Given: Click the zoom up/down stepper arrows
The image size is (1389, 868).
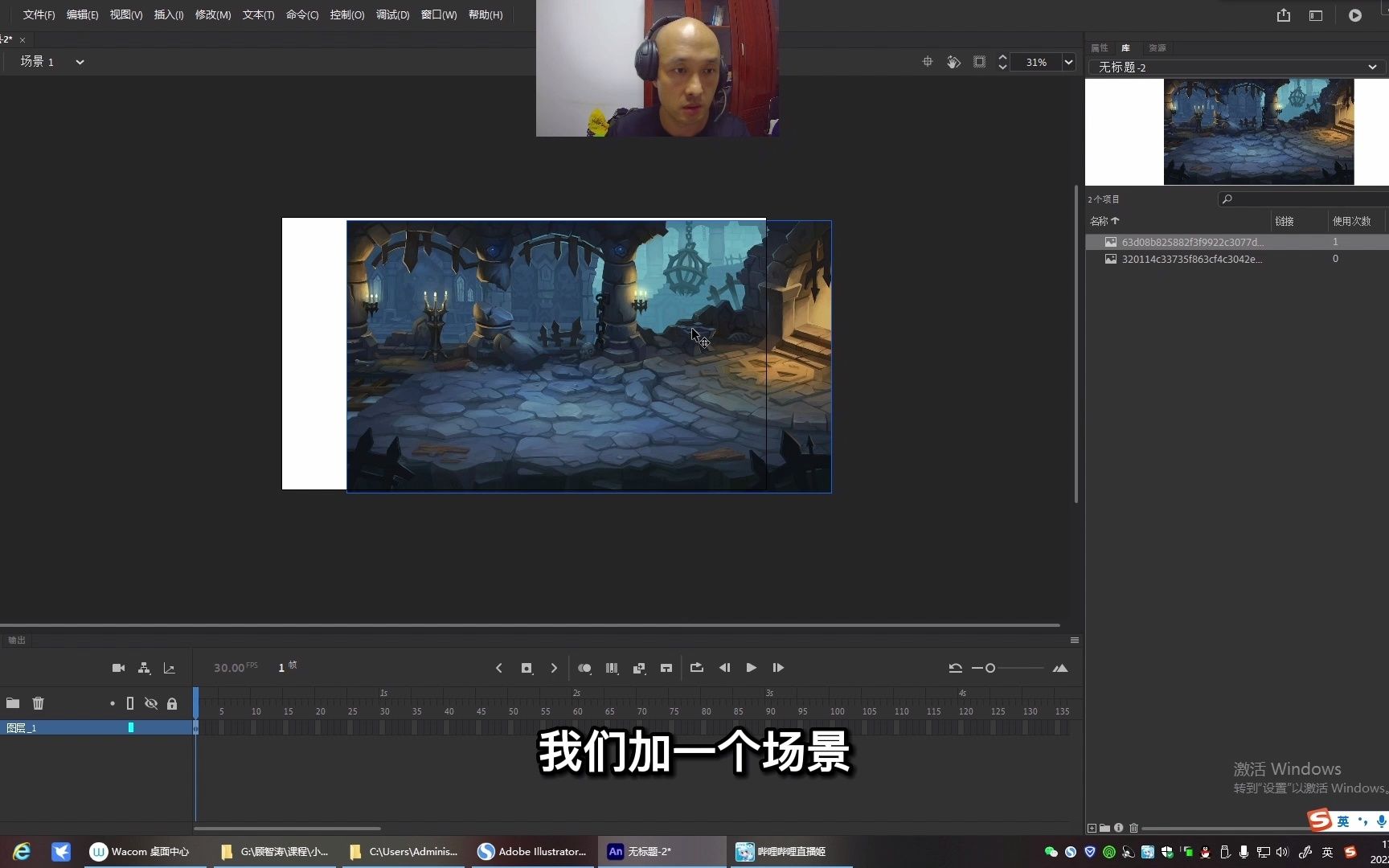Looking at the screenshot, I should (x=1002, y=62).
